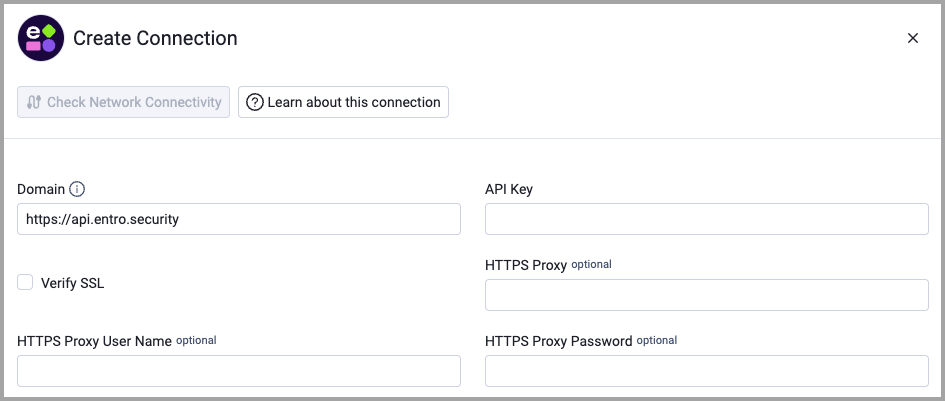Focus the HTTPS Proxy User Name field
945x401 pixels.
[239, 371]
